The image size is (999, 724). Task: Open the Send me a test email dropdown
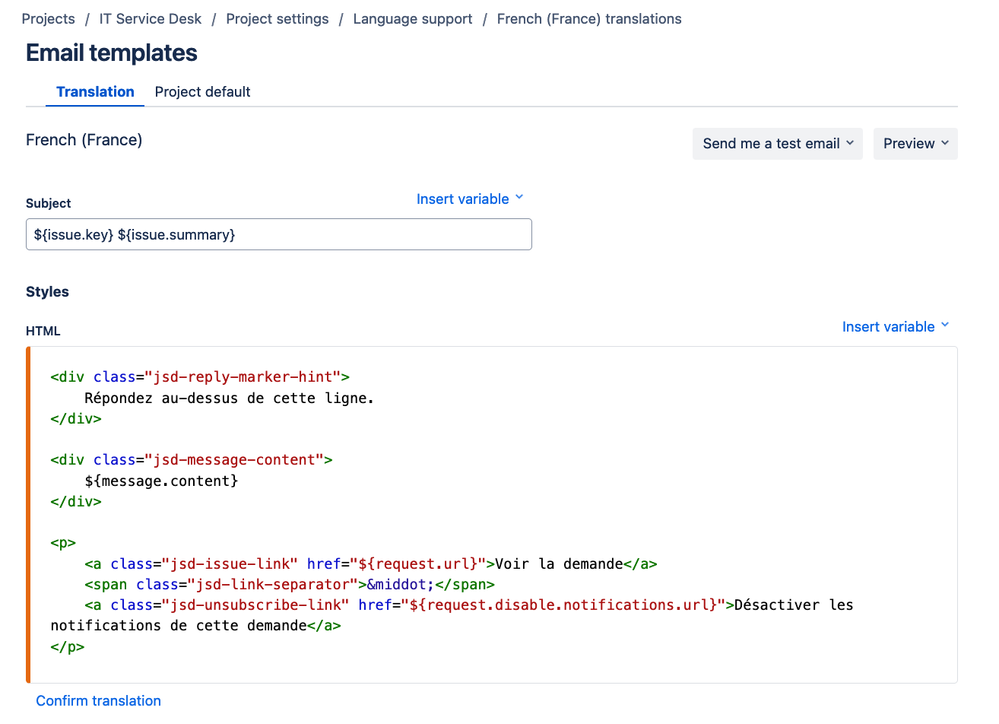click(777, 143)
